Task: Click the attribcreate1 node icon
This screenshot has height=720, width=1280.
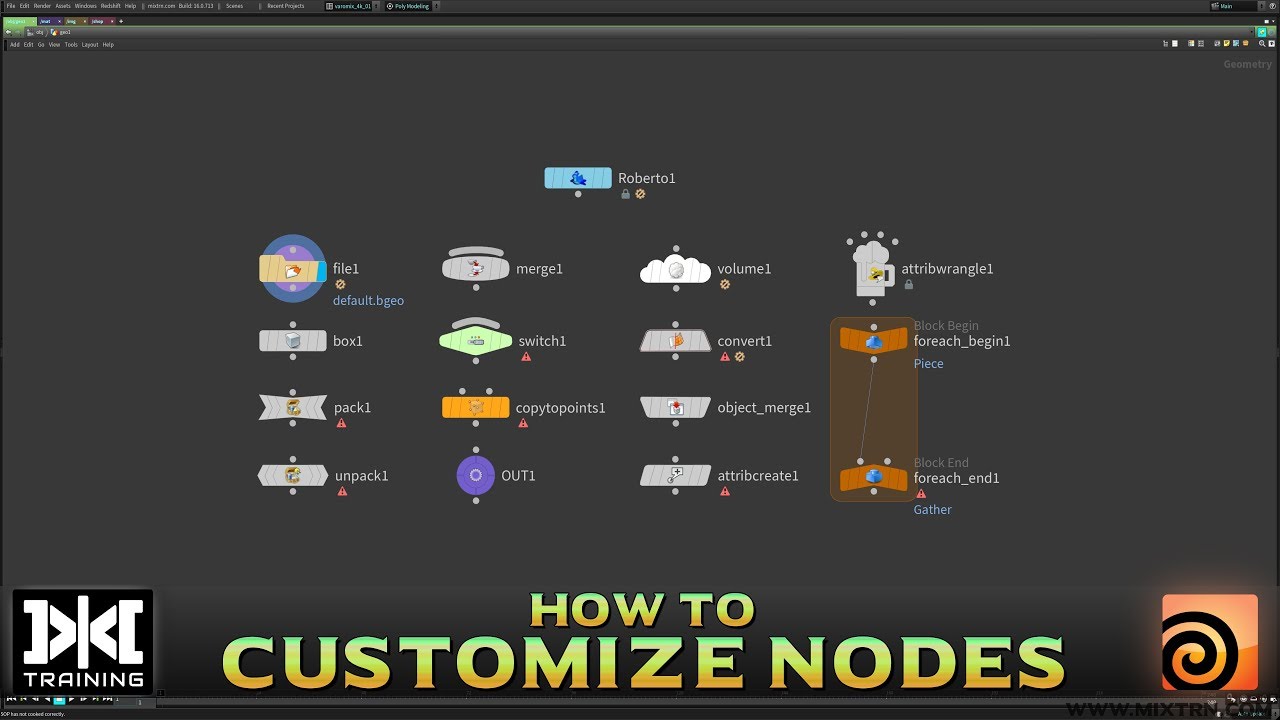Action: (676, 476)
